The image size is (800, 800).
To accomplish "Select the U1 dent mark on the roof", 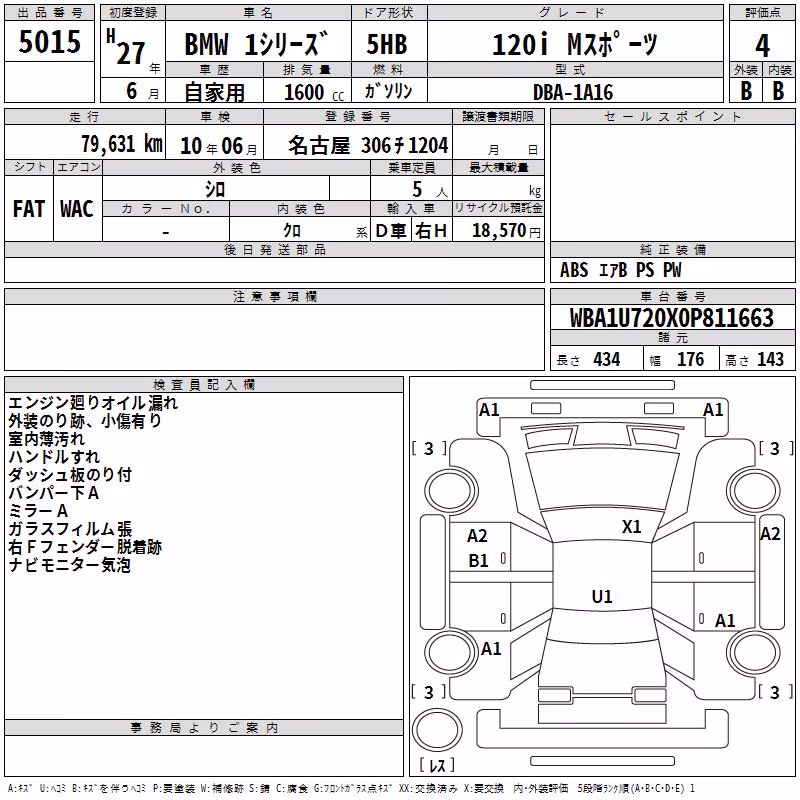I will click(602, 596).
